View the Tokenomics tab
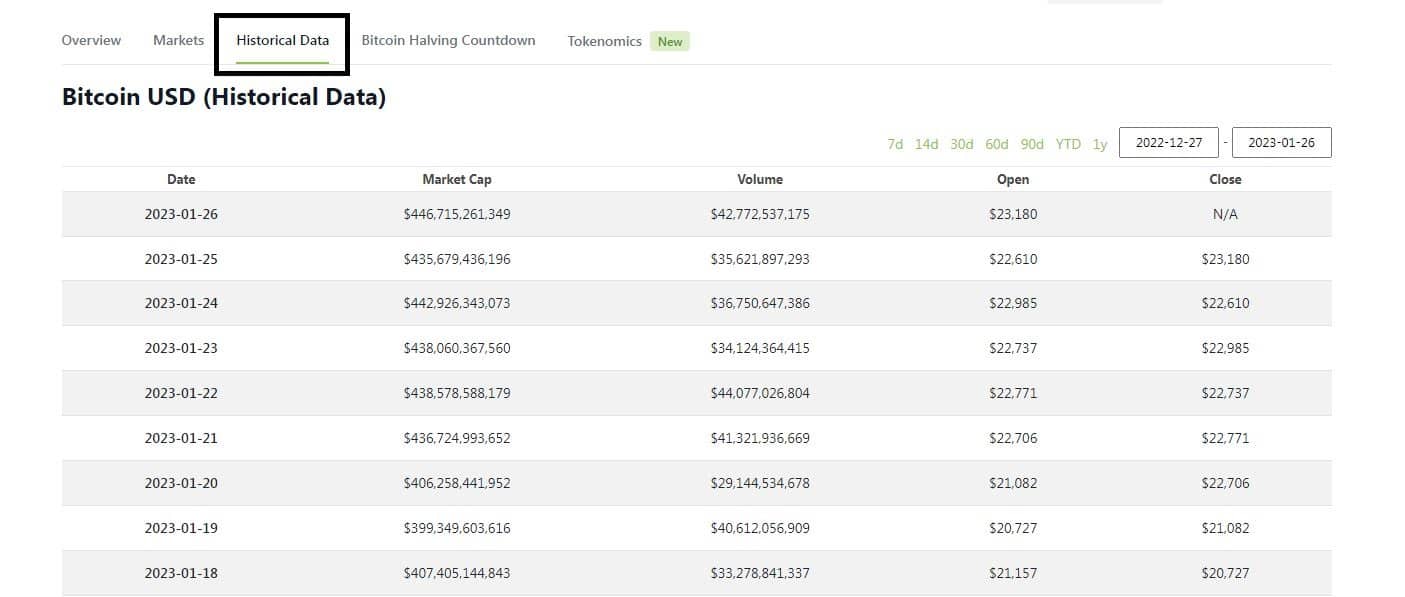The width and height of the screenshot is (1405, 597). [x=604, y=41]
